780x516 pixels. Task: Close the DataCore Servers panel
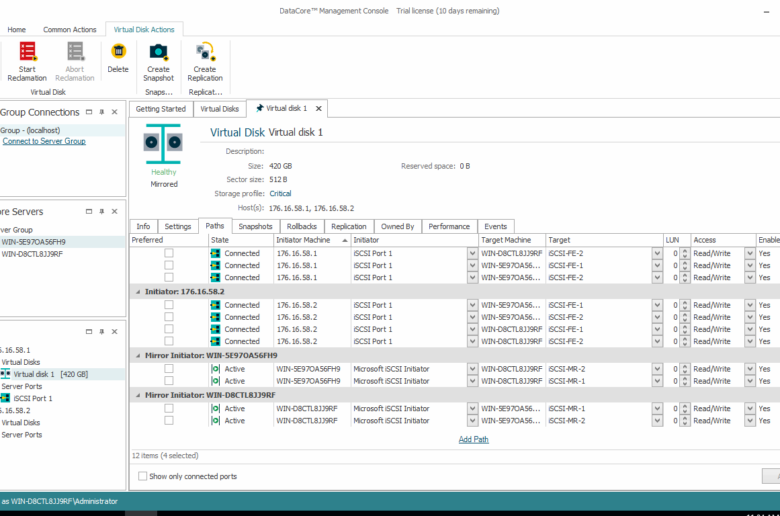[x=114, y=211]
